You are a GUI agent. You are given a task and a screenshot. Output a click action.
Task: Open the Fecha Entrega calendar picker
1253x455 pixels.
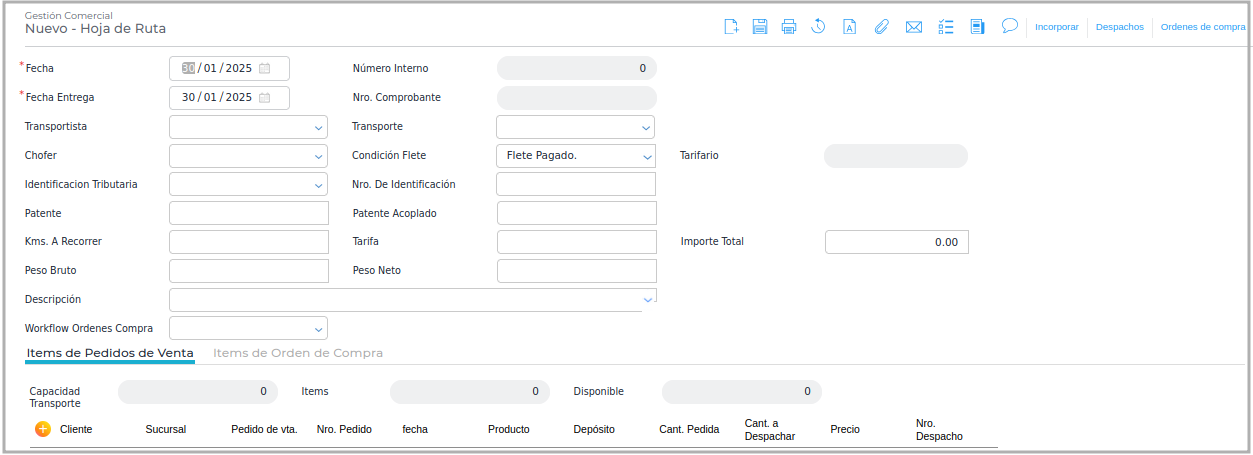pyautogui.click(x=265, y=98)
